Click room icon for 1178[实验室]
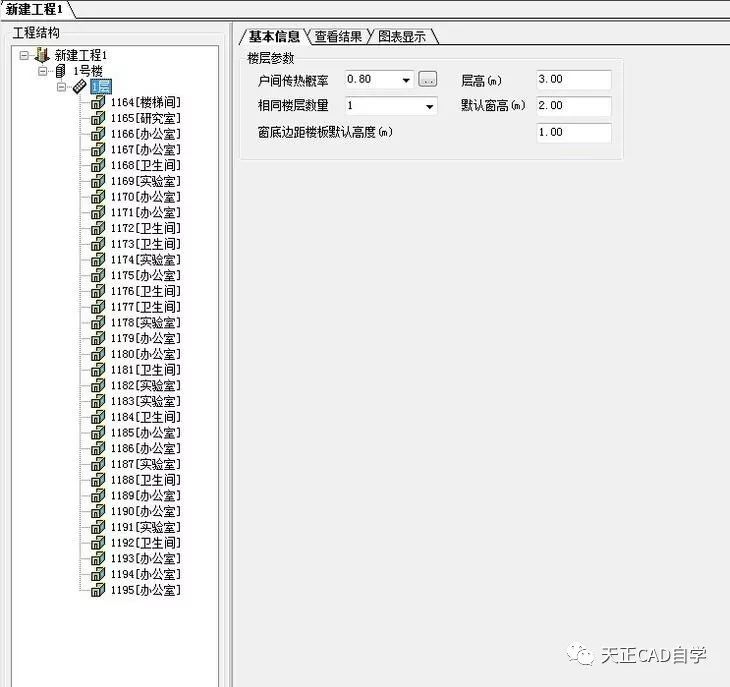The height and width of the screenshot is (687, 730). pyautogui.click(x=98, y=323)
